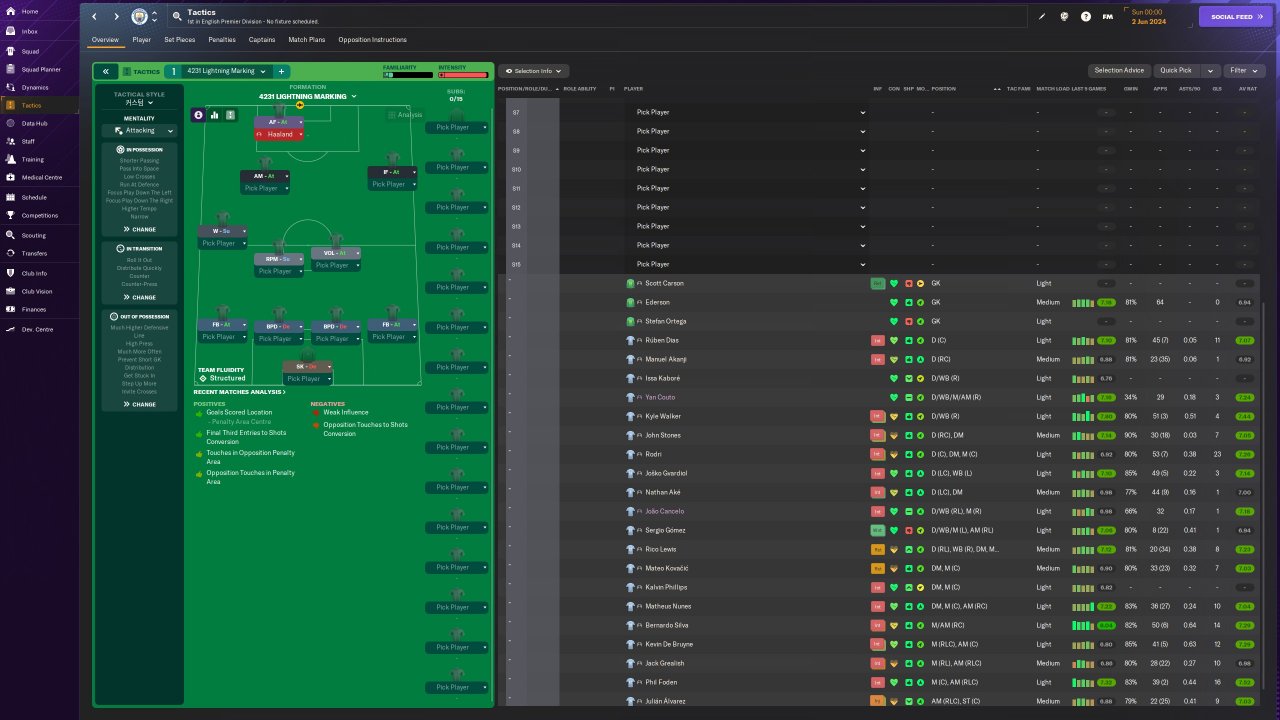Toggle the bar chart pitch view

click(214, 116)
